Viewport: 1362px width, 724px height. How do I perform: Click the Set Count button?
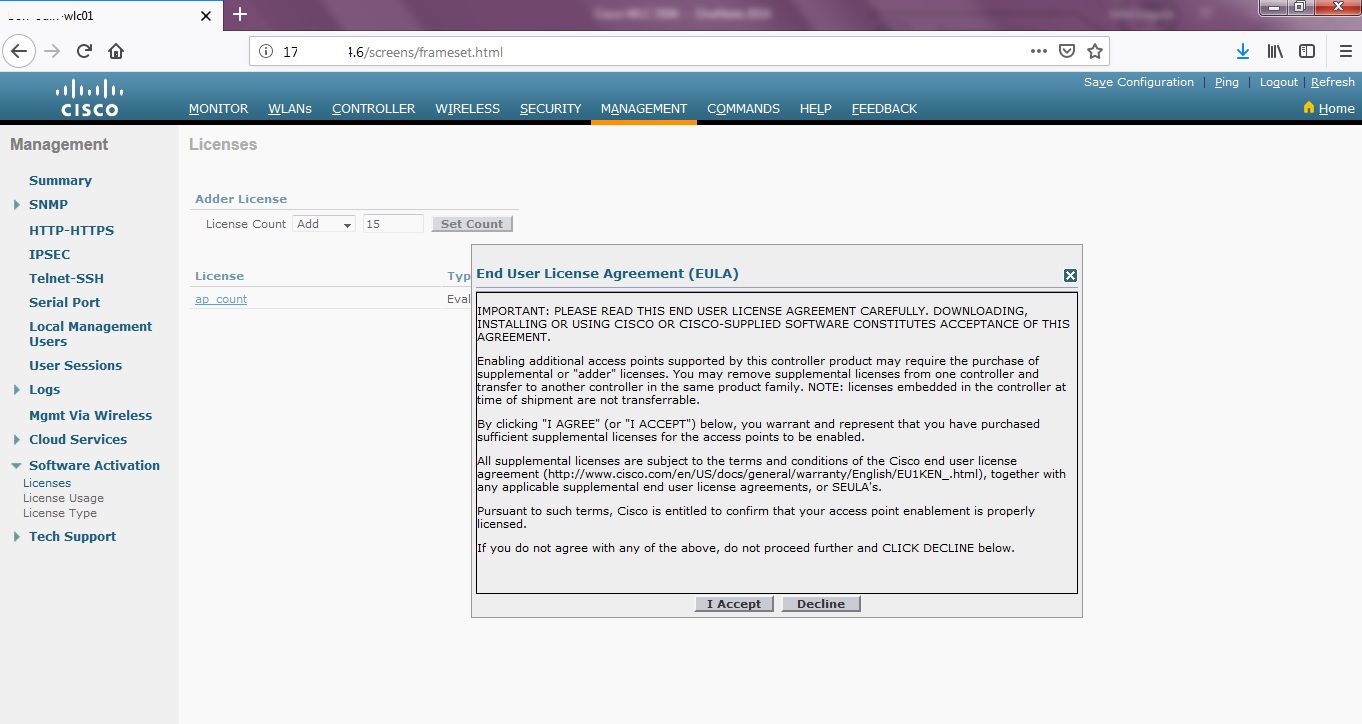click(x=472, y=224)
